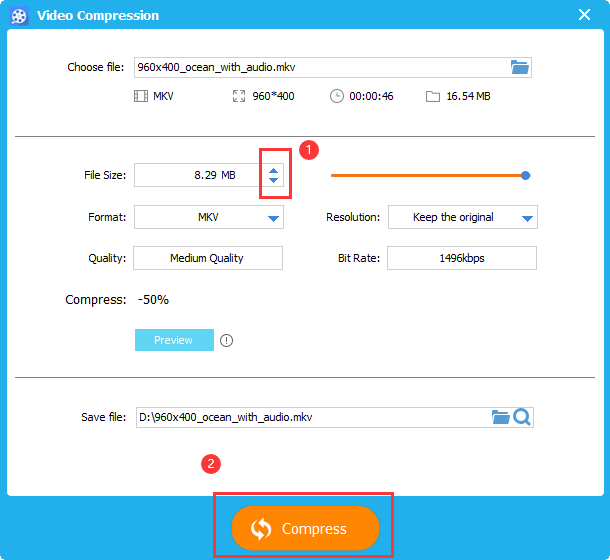Open the save folder icon beside Save file

[x=501, y=417]
